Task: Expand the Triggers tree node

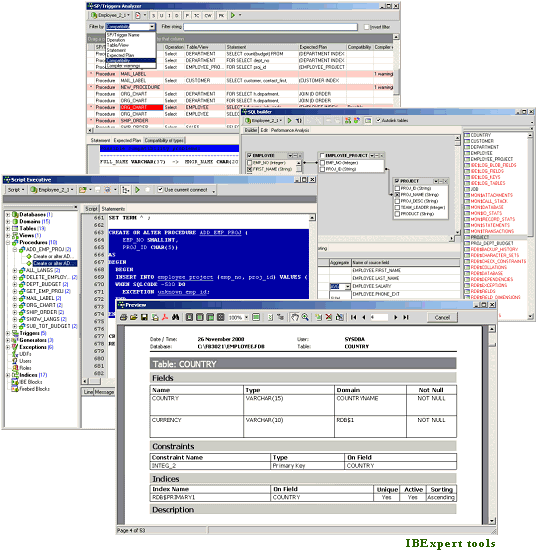Action: (x=8, y=333)
